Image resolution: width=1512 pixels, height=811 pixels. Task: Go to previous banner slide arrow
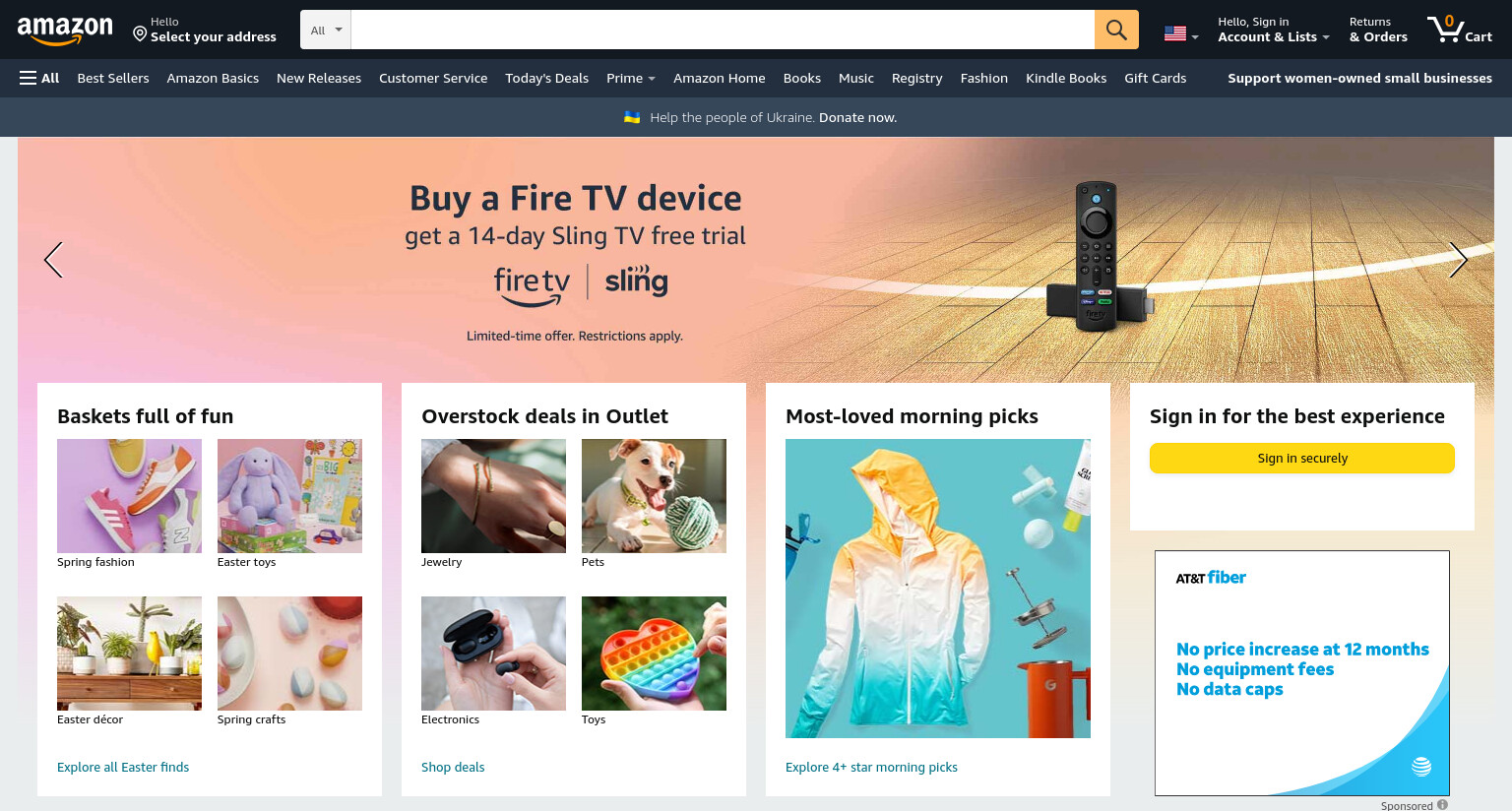coord(53,260)
